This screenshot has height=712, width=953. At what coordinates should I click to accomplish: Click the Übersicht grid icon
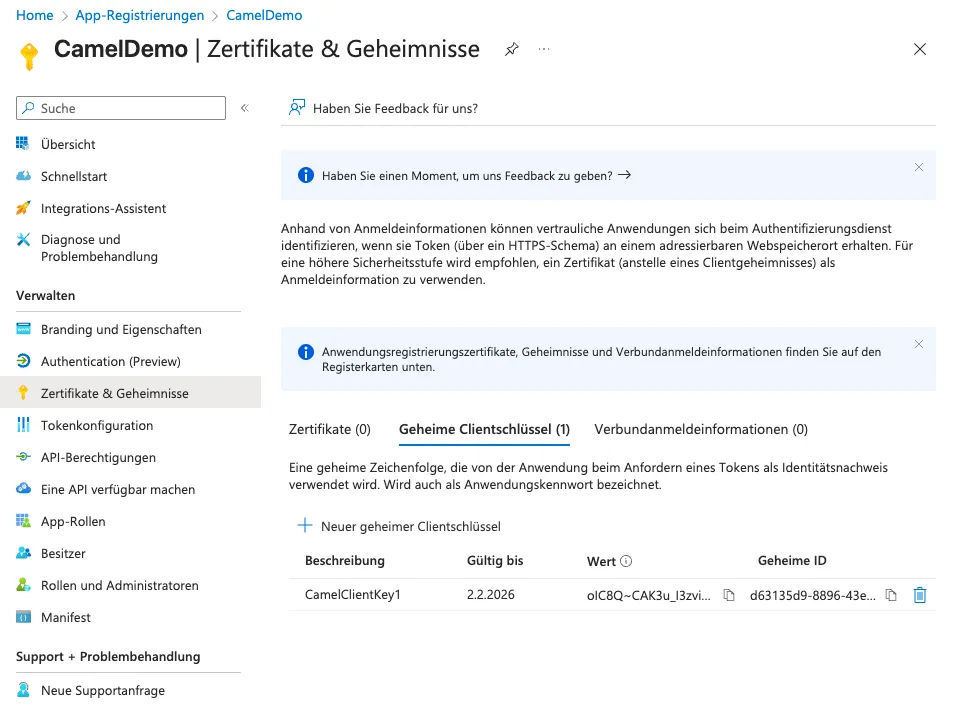[22, 143]
